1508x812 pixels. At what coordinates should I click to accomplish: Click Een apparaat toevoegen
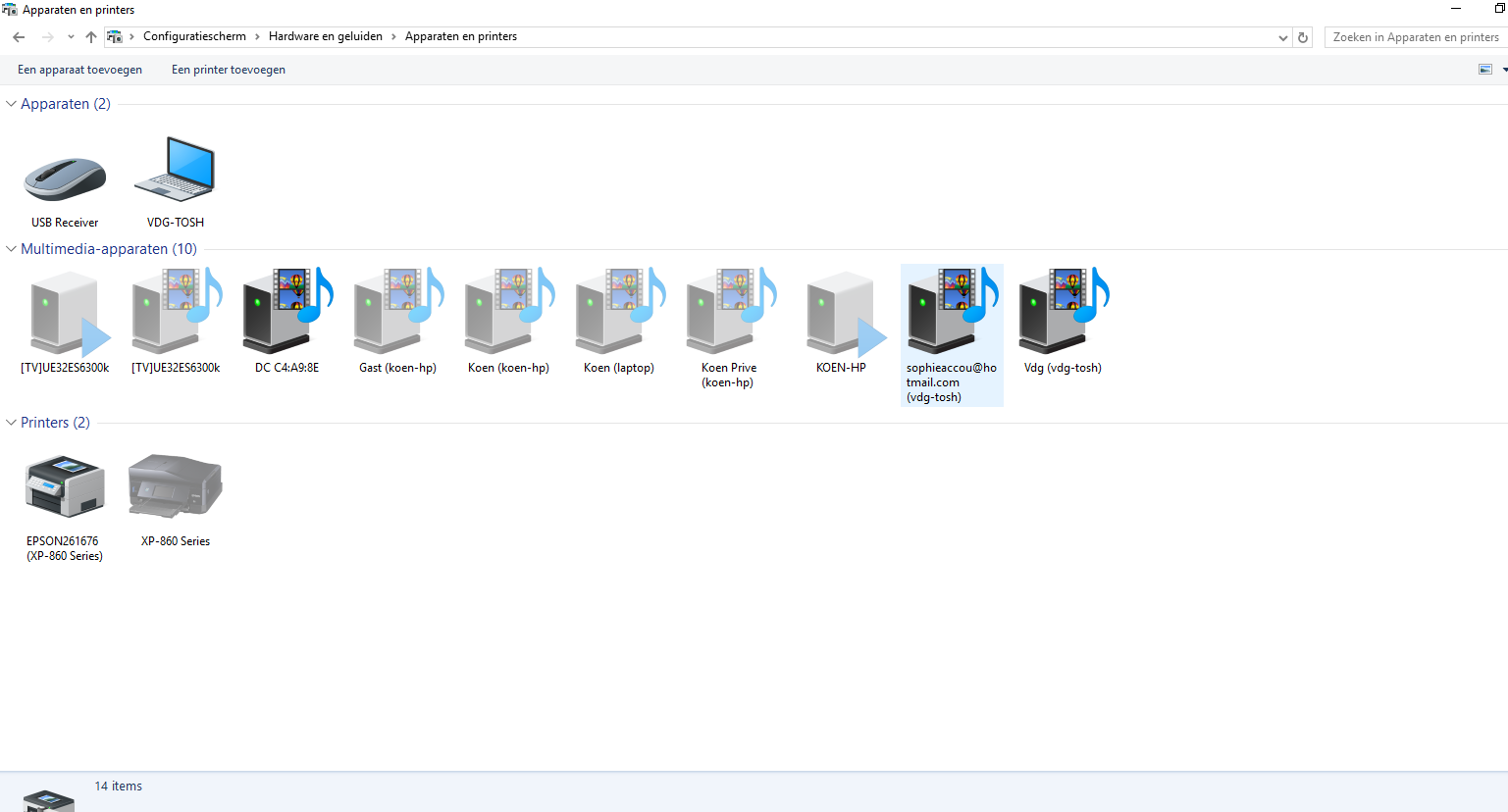79,70
